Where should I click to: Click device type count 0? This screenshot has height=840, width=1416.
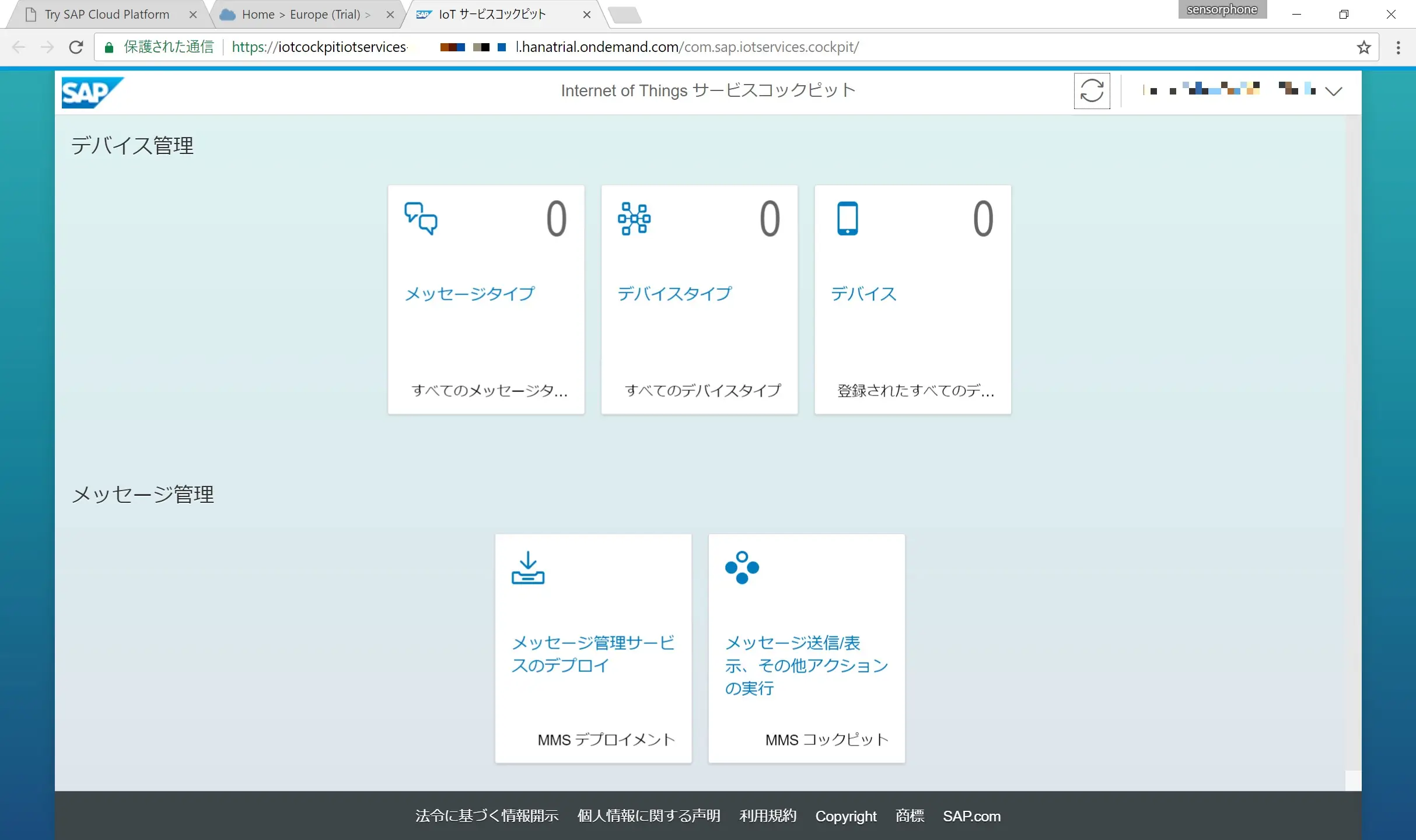pos(770,219)
